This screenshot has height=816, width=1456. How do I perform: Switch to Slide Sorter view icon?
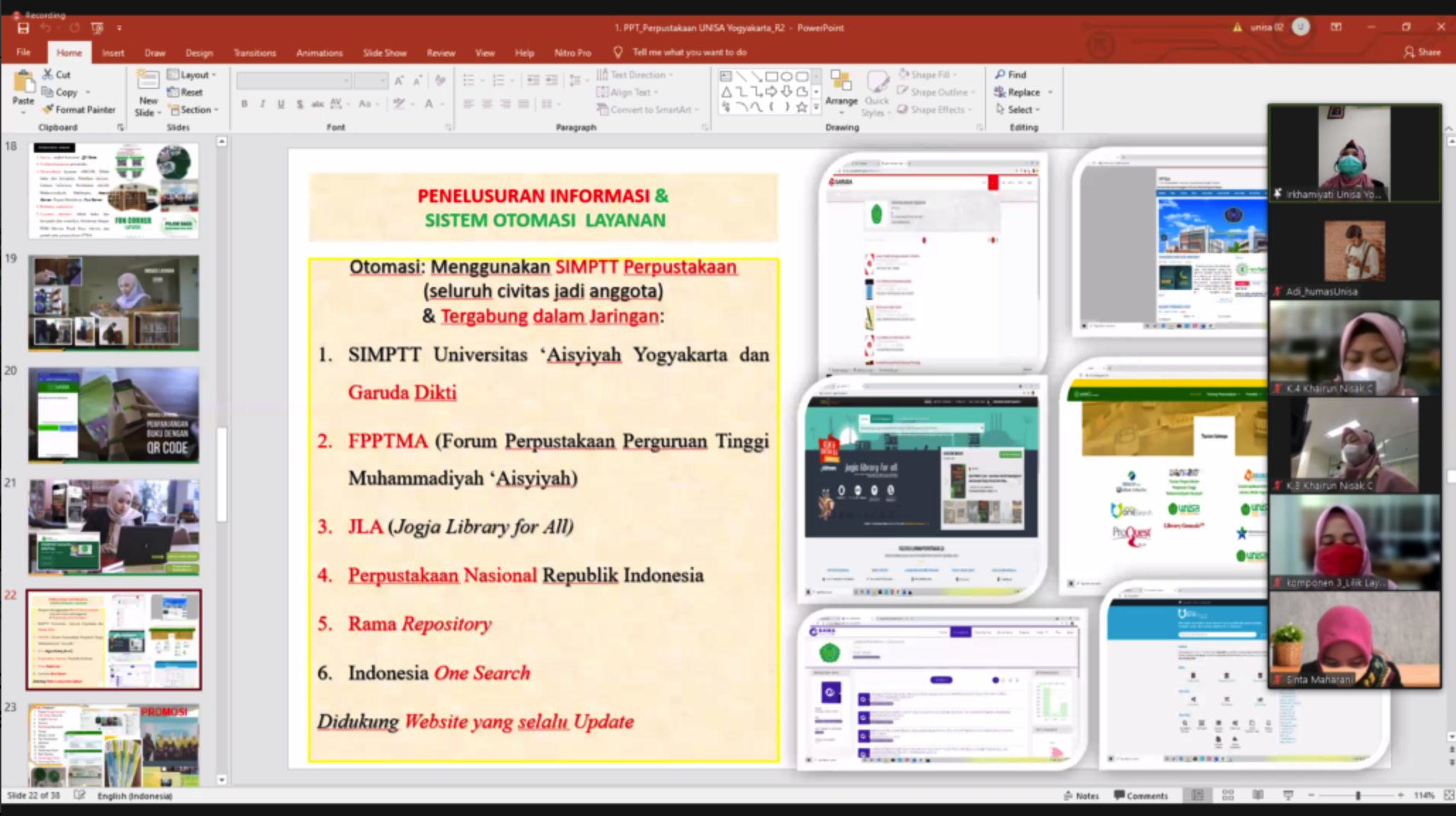point(1227,795)
